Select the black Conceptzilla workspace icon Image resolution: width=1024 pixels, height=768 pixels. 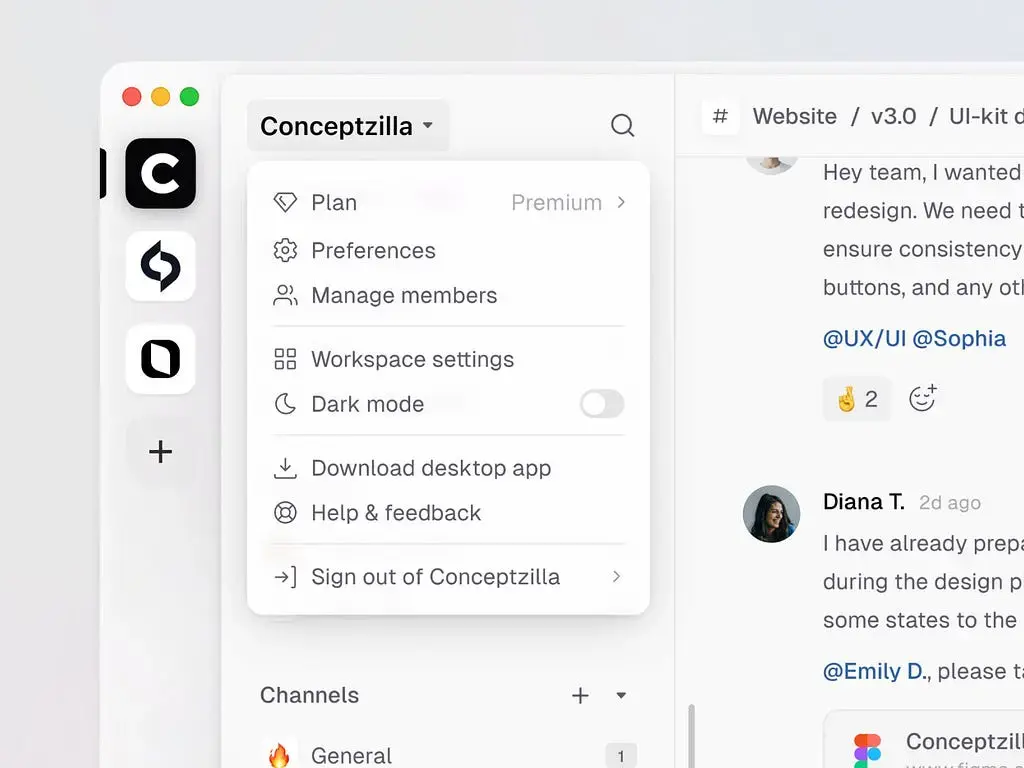160,174
